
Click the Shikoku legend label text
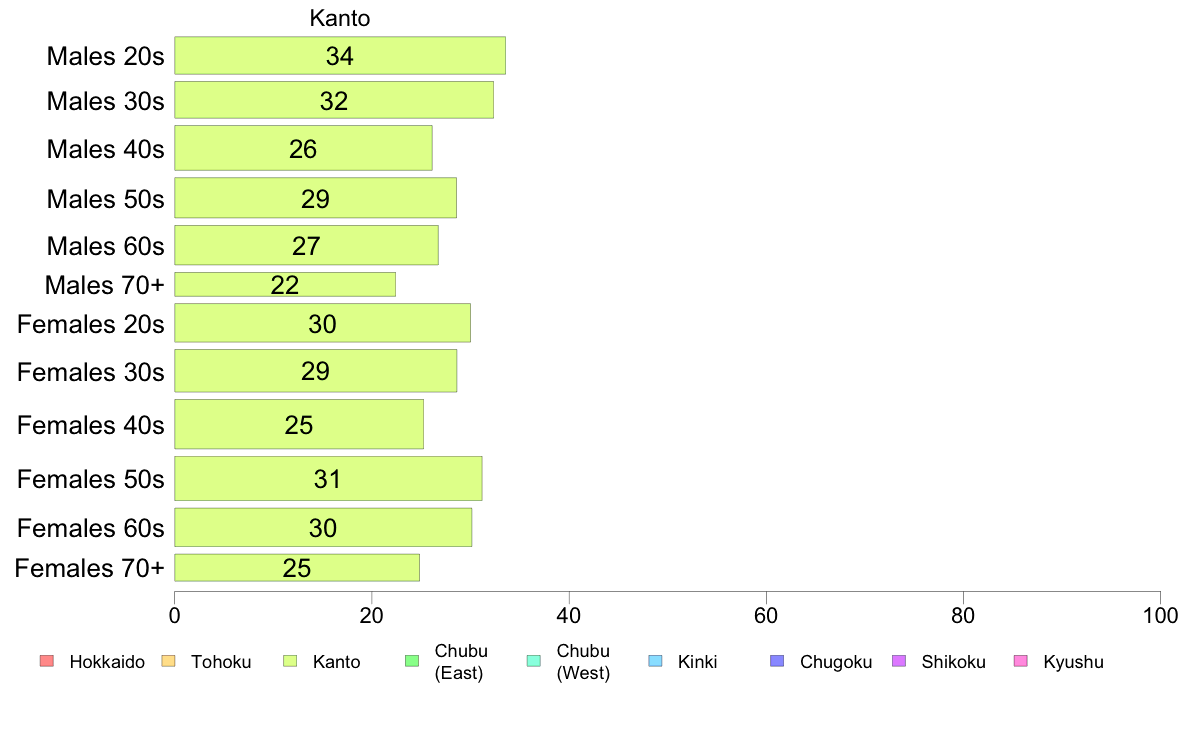pos(953,662)
